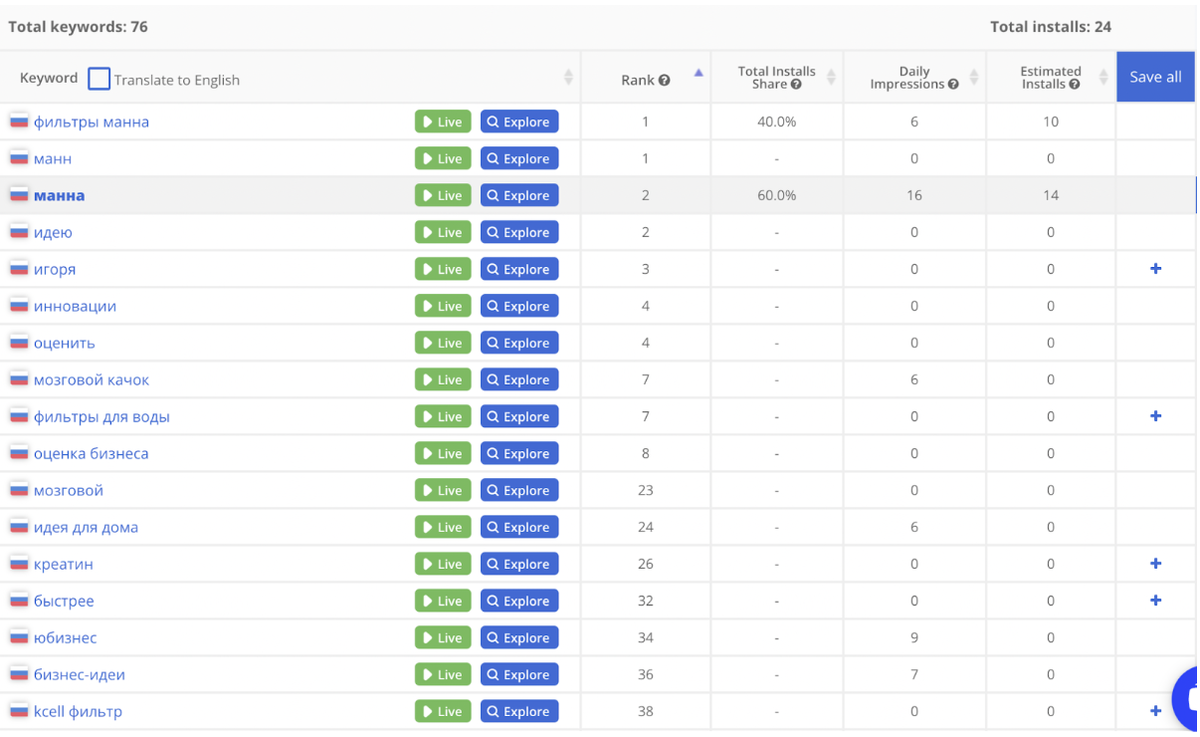The width and height of the screenshot is (1200, 737).
Task: Click the plus icon for быстрее
Action: point(1155,601)
